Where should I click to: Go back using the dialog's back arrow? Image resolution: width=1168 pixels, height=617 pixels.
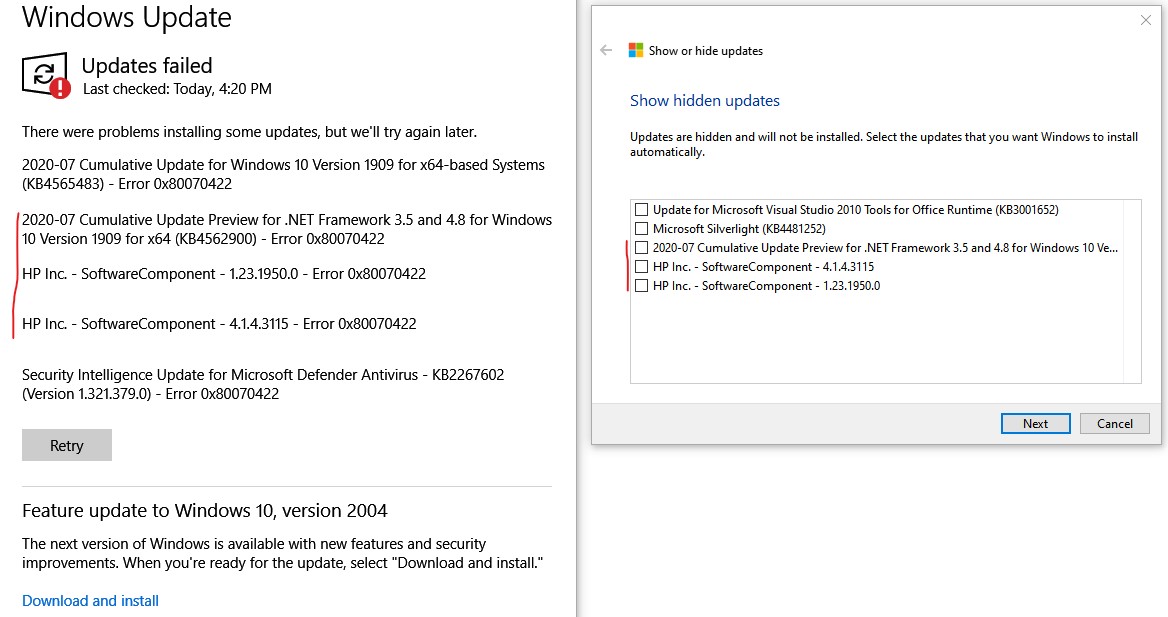[606, 51]
